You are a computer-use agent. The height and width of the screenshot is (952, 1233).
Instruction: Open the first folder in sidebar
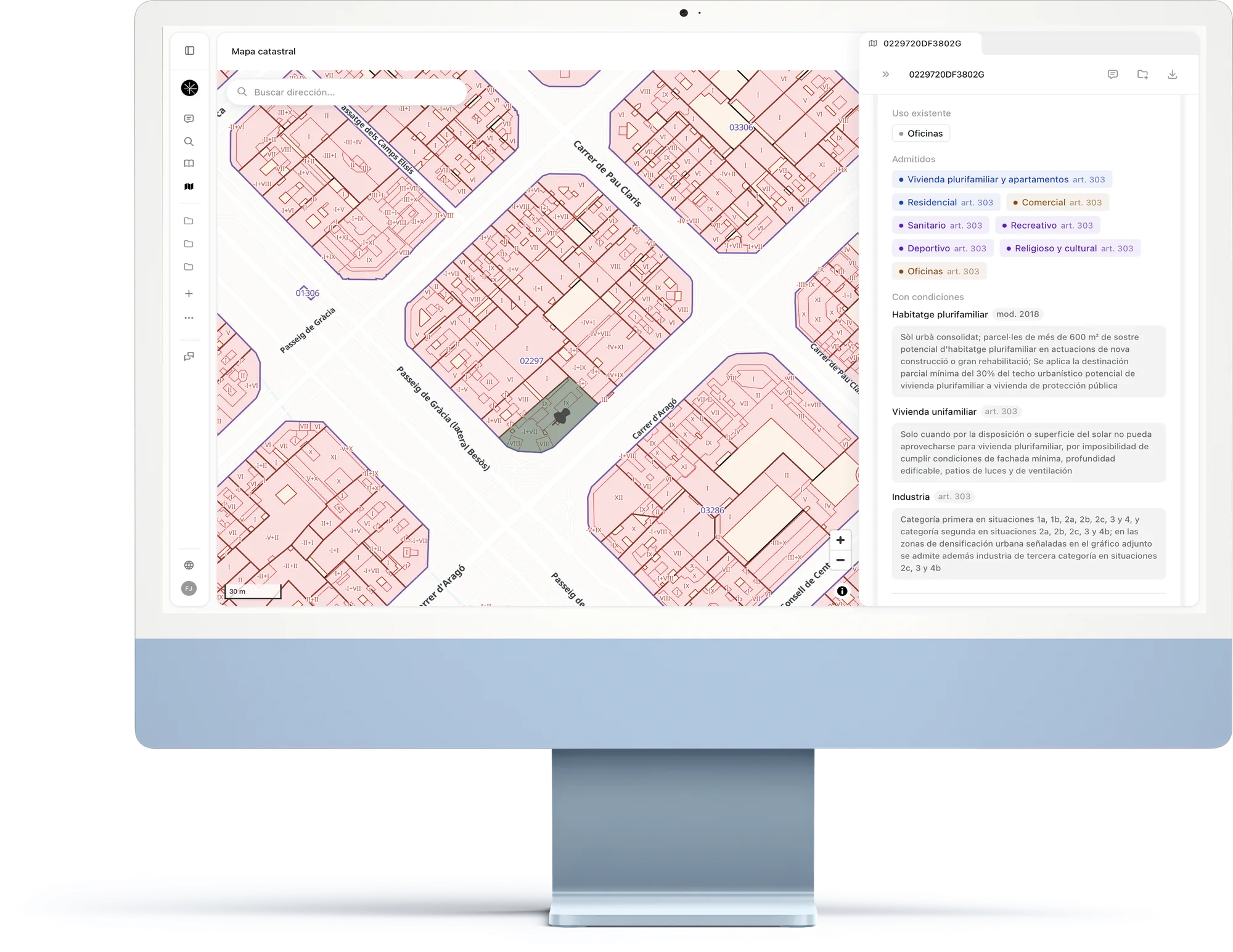(189, 221)
